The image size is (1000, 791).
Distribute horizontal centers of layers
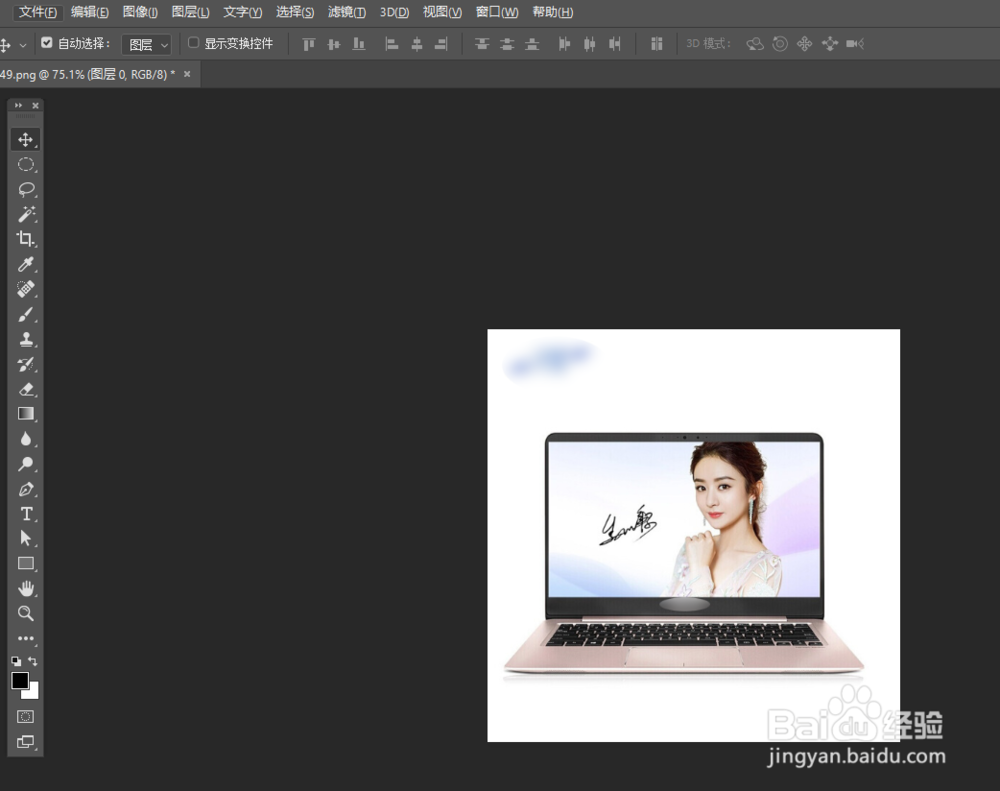point(590,44)
